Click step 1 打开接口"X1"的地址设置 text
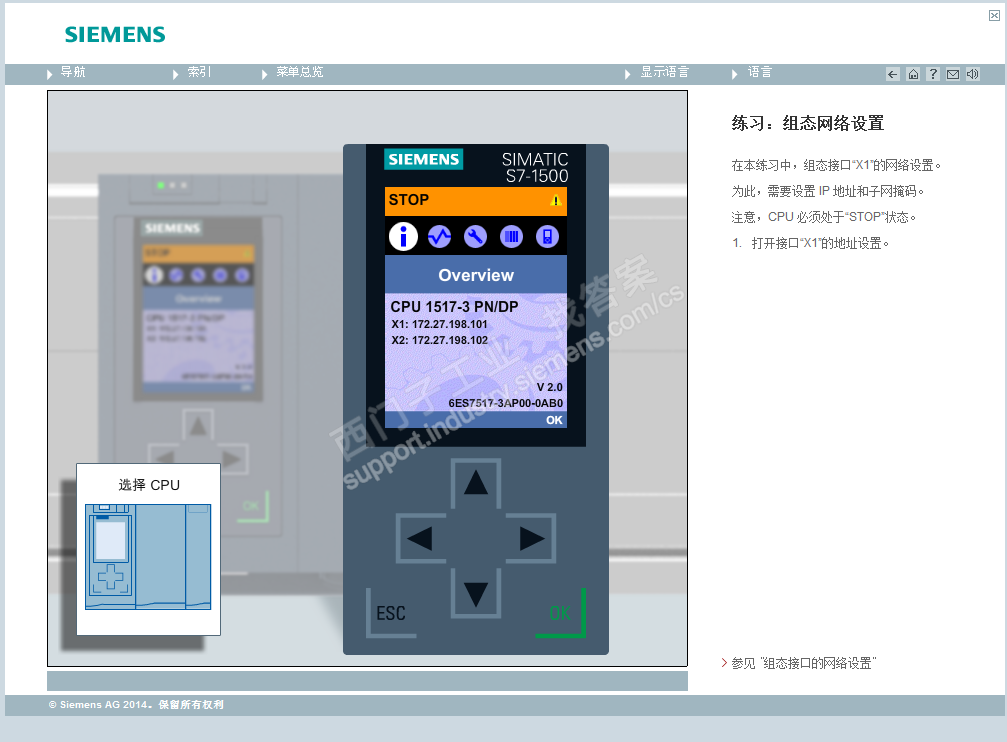1007x742 pixels. (810, 243)
